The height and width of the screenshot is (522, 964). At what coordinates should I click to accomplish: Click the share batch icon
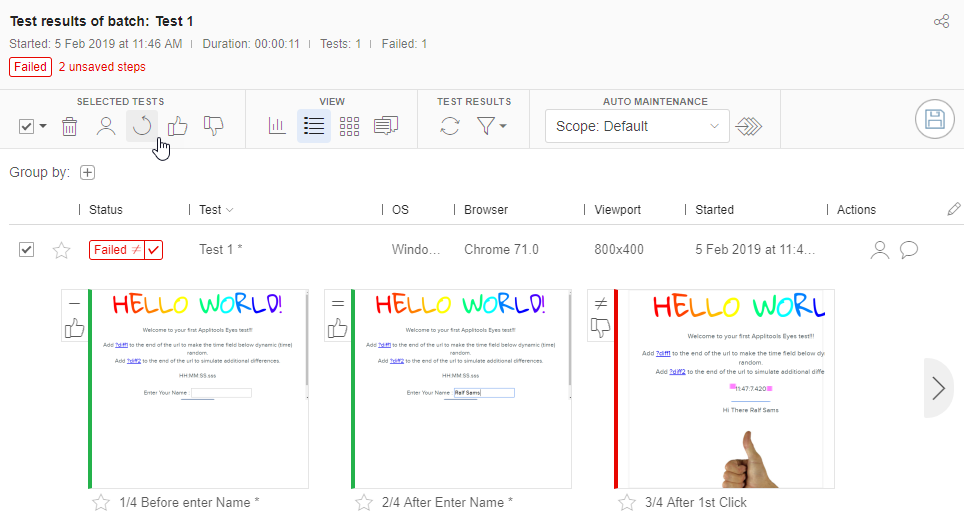coord(941,21)
